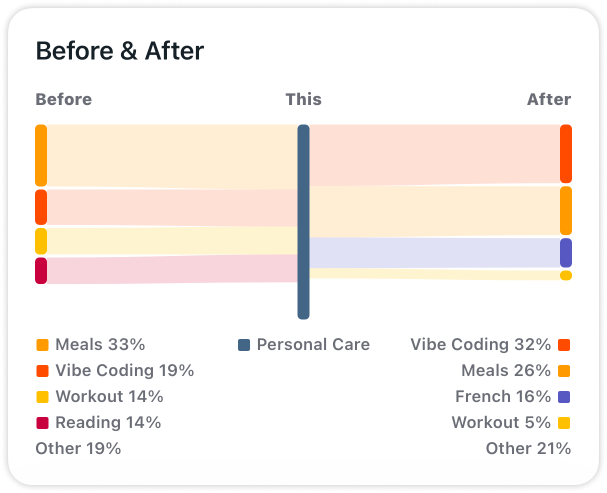Select the Reading node in Before column
The width and height of the screenshot is (607, 493).
point(41,270)
